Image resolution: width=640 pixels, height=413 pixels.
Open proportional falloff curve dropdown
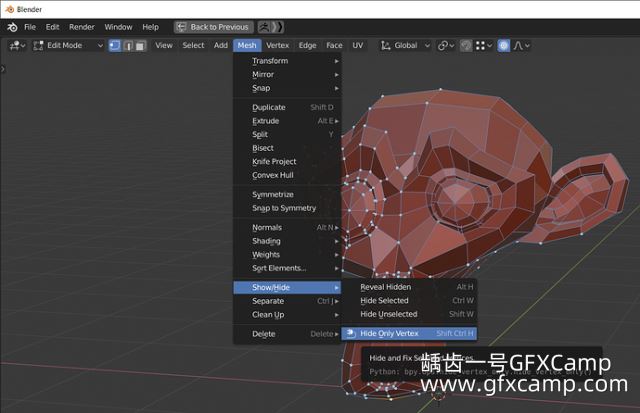[x=522, y=46]
